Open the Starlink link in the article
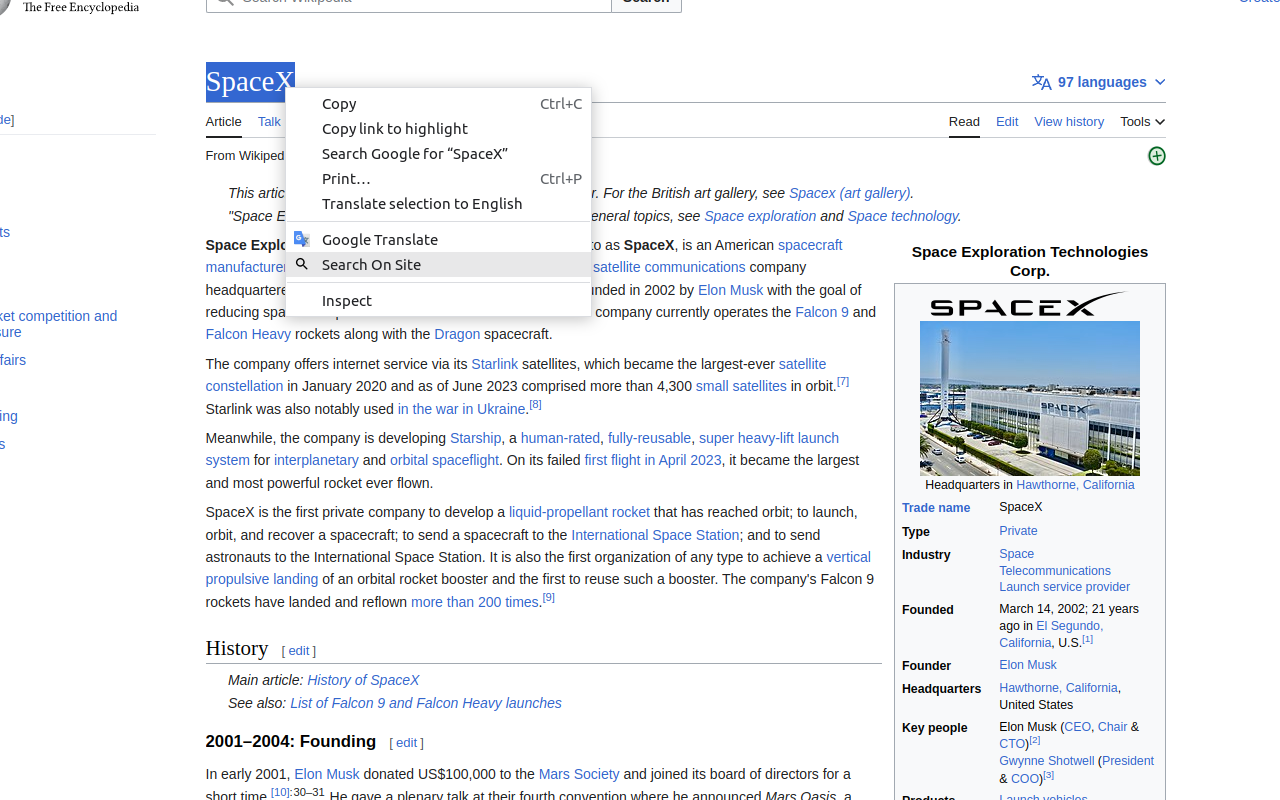The height and width of the screenshot is (800, 1280). pyautogui.click(x=494, y=364)
